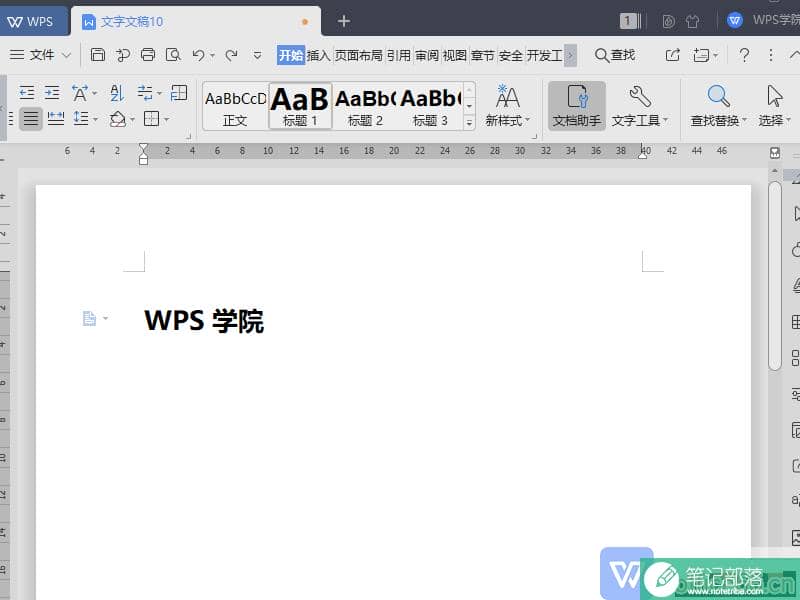Click the tab stops icon

click(179, 93)
